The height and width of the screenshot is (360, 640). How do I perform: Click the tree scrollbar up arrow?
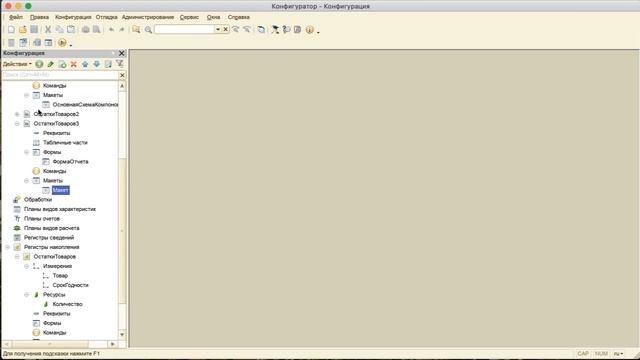122,86
